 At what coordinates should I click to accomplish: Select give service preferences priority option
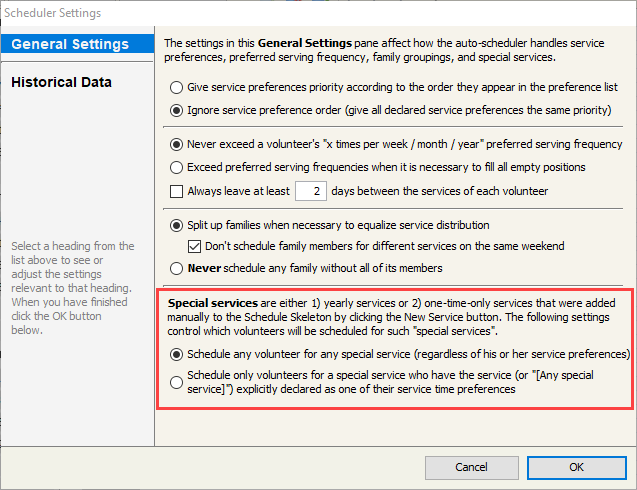177,88
